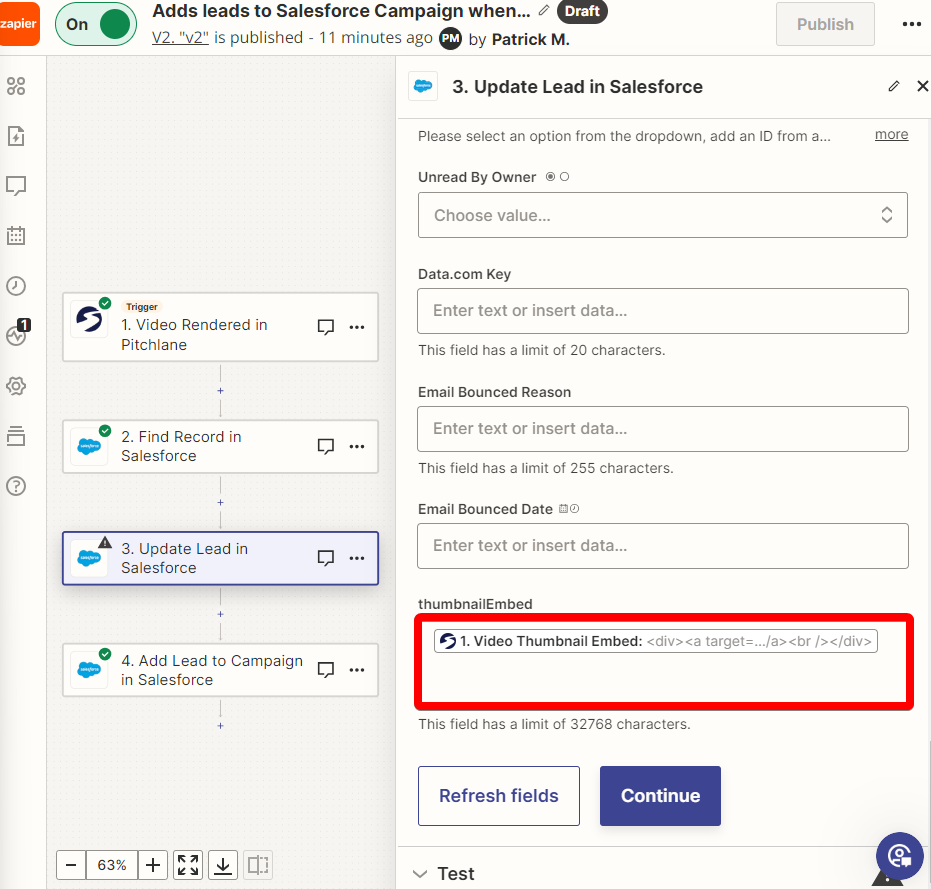Expand the Test section
Image resolution: width=931 pixels, height=889 pixels.
(444, 874)
